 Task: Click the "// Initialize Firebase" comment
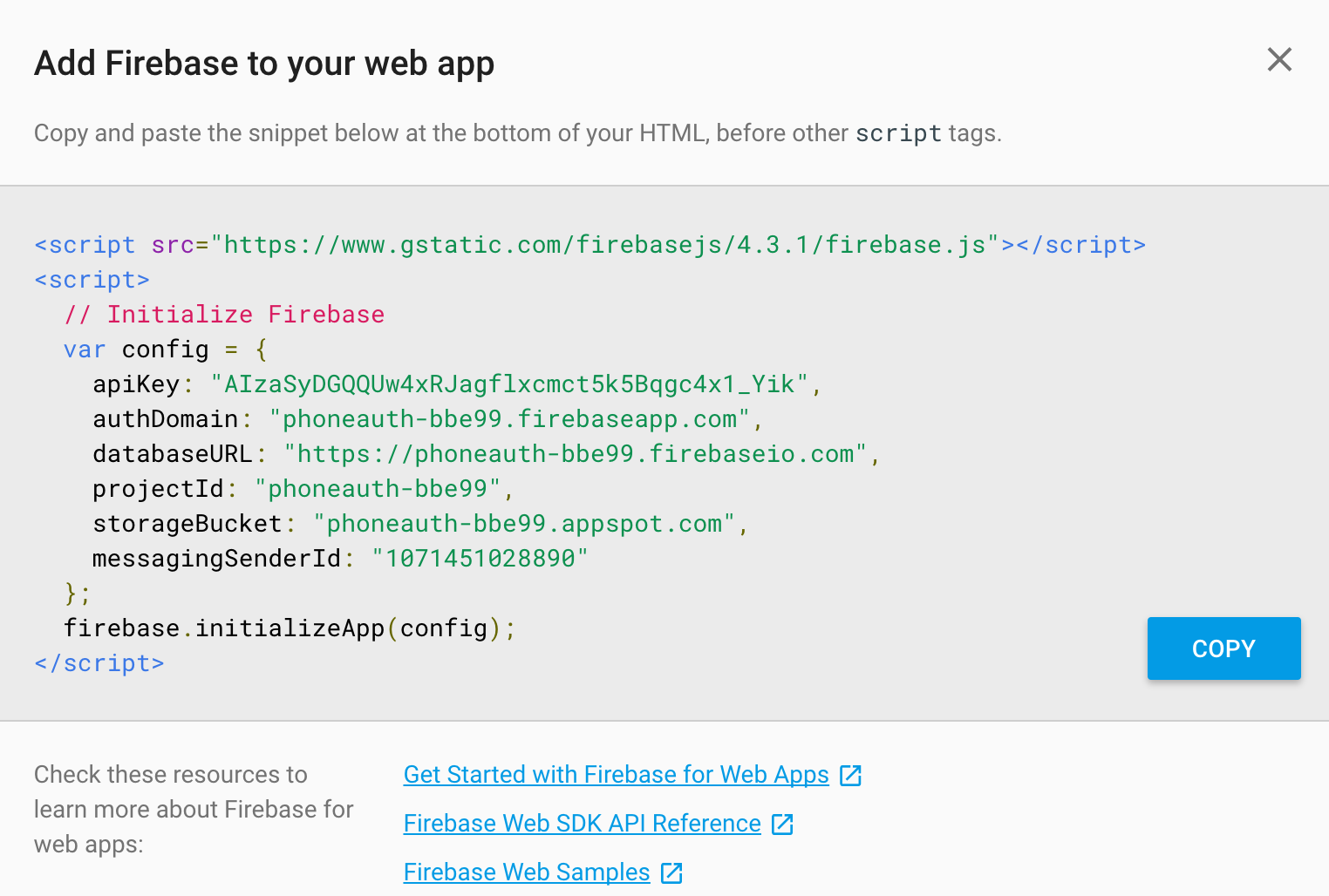pos(224,315)
